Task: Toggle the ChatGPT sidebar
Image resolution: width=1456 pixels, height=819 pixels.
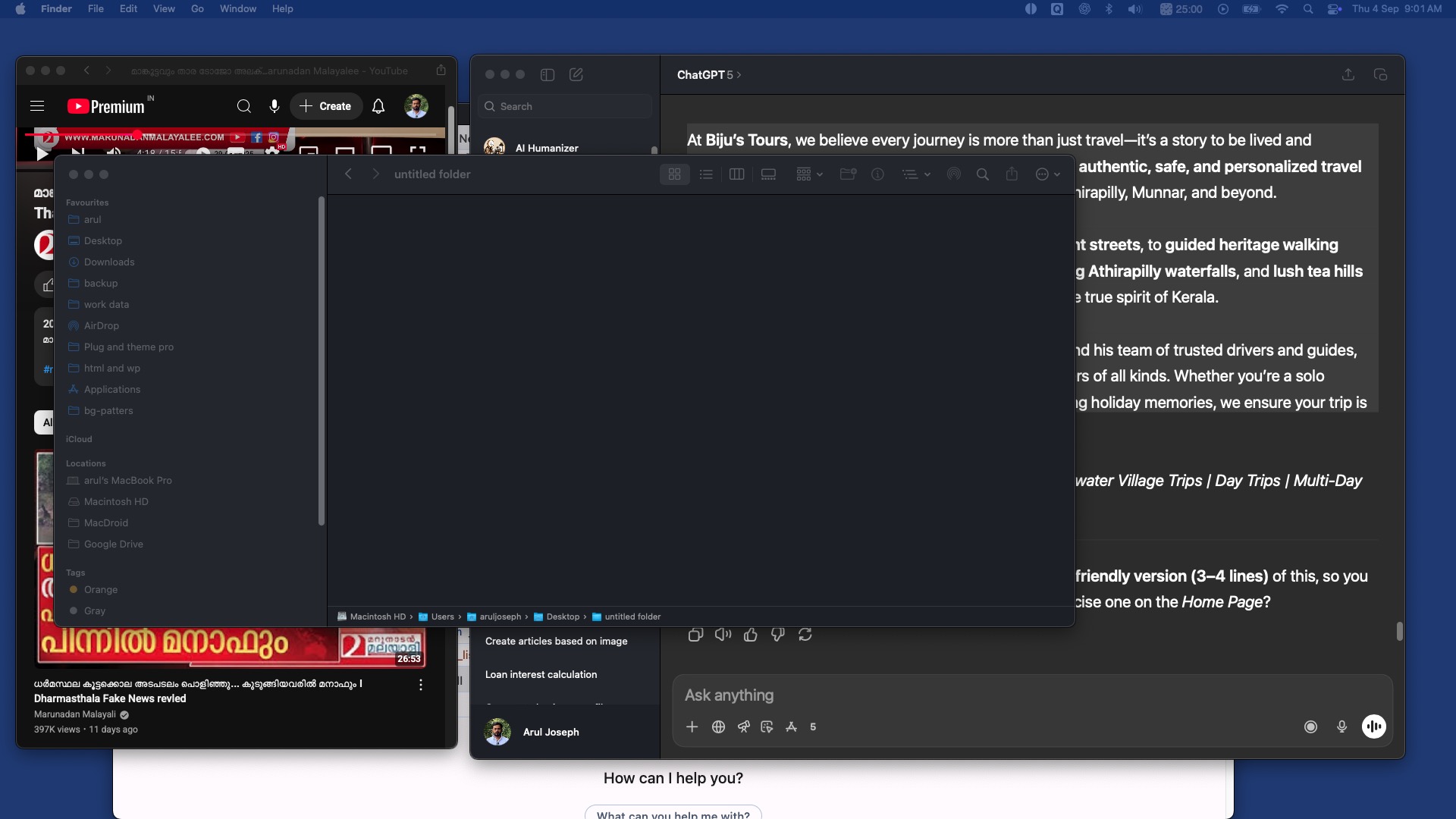Action: tap(548, 74)
